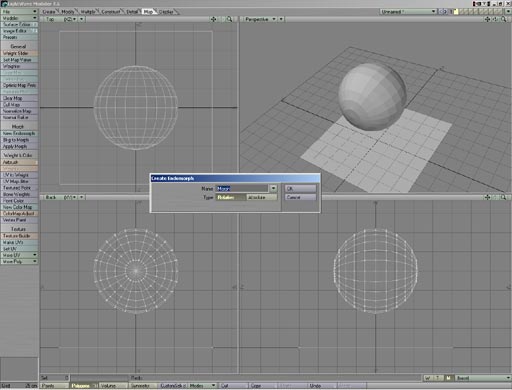512x390 pixels.
Task: Click the Clear Map button
Action: coord(19,98)
